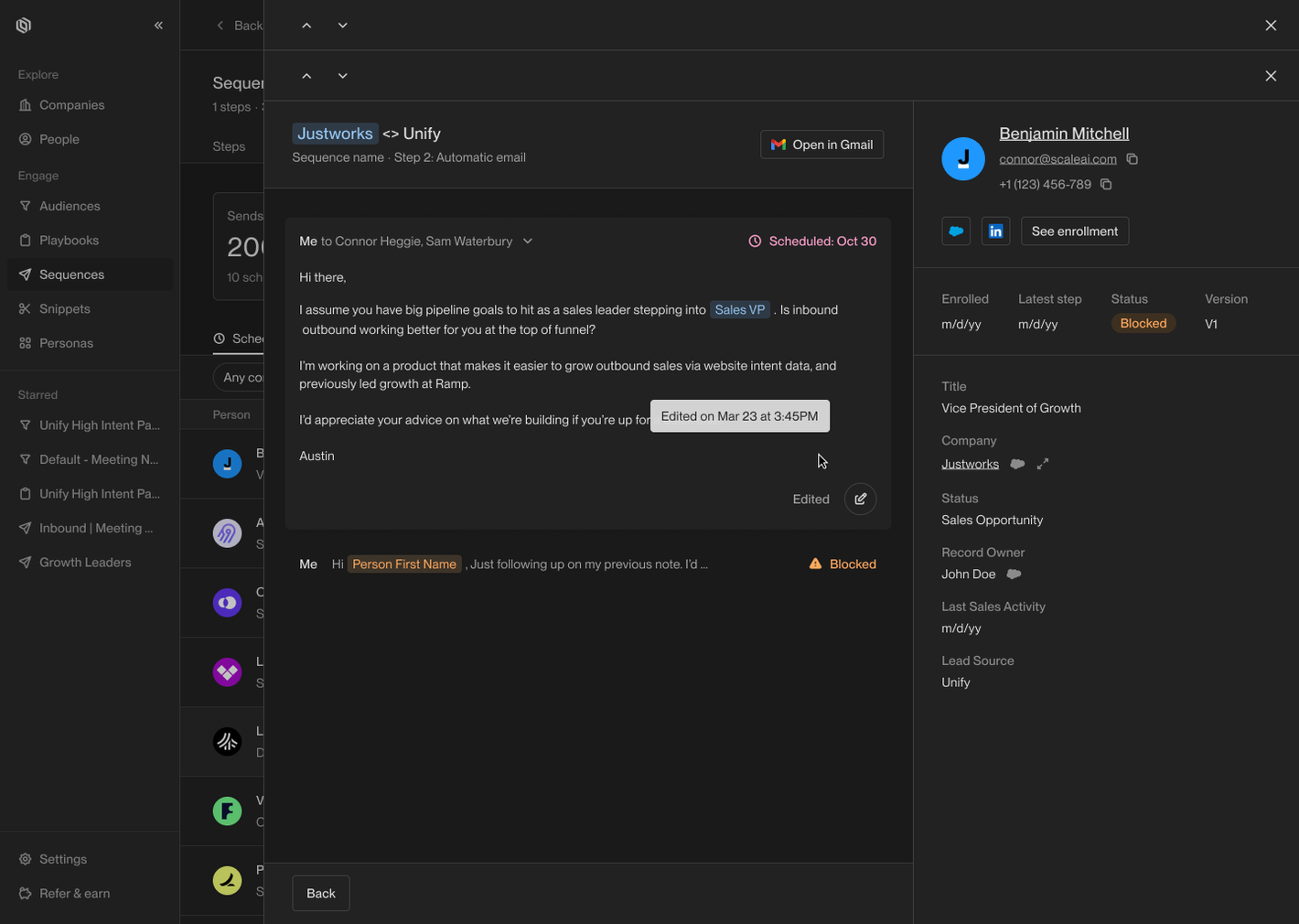The width and height of the screenshot is (1299, 924).
Task: Click the Scheduled: Oct 30 label
Action: point(812,242)
